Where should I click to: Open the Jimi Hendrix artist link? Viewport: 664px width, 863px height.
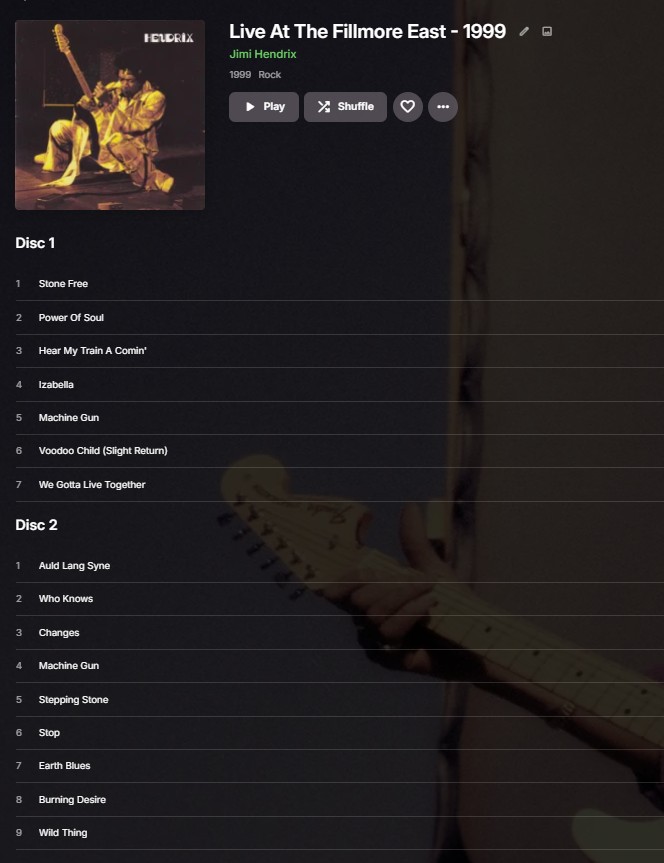pos(263,54)
